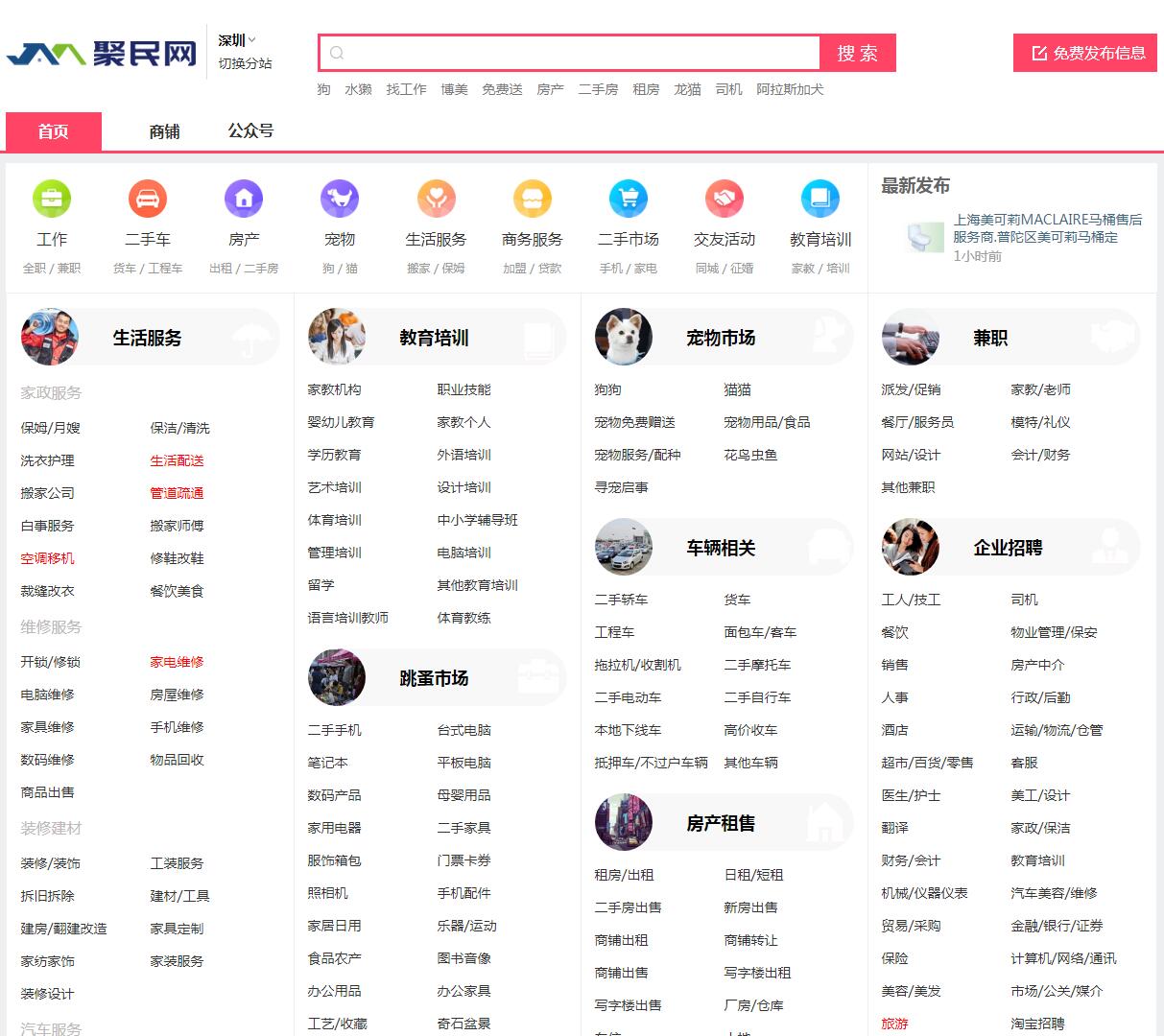This screenshot has height=1036, width=1164.
Task: Open the 抵押车/不过户车辆 link
Action: pos(651,763)
